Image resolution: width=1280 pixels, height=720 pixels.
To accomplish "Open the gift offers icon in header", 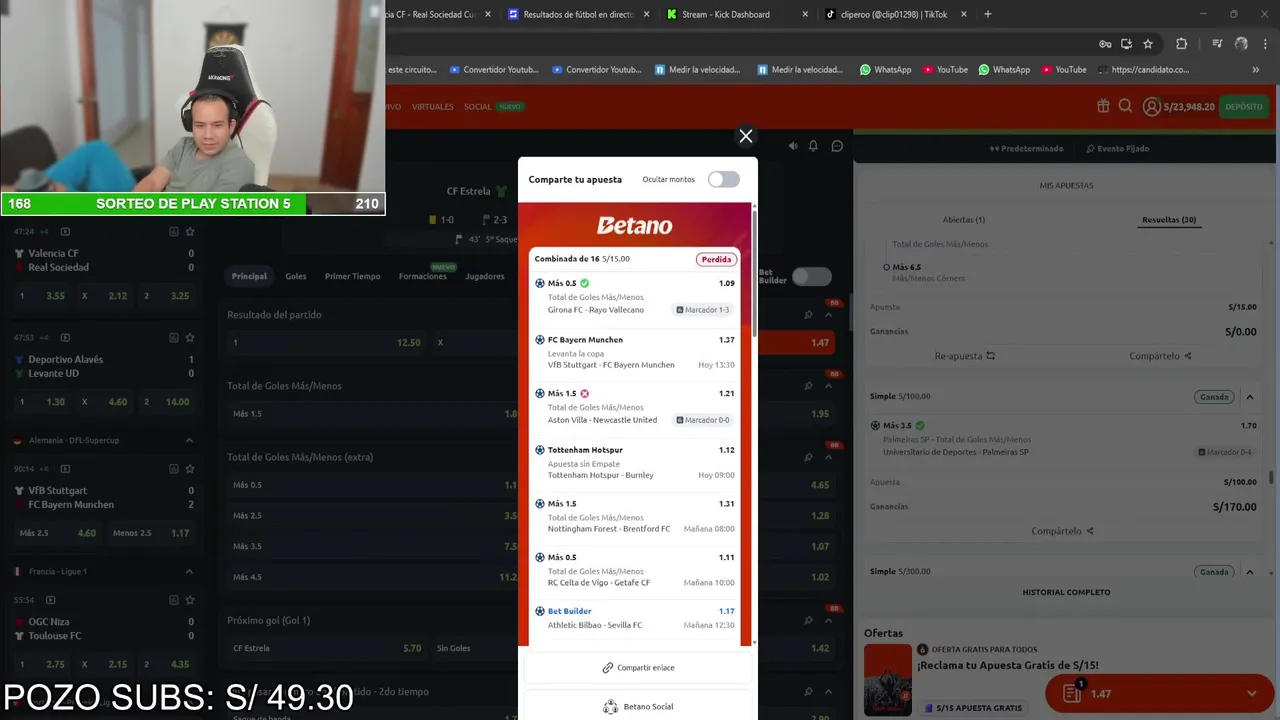I will [x=1103, y=106].
